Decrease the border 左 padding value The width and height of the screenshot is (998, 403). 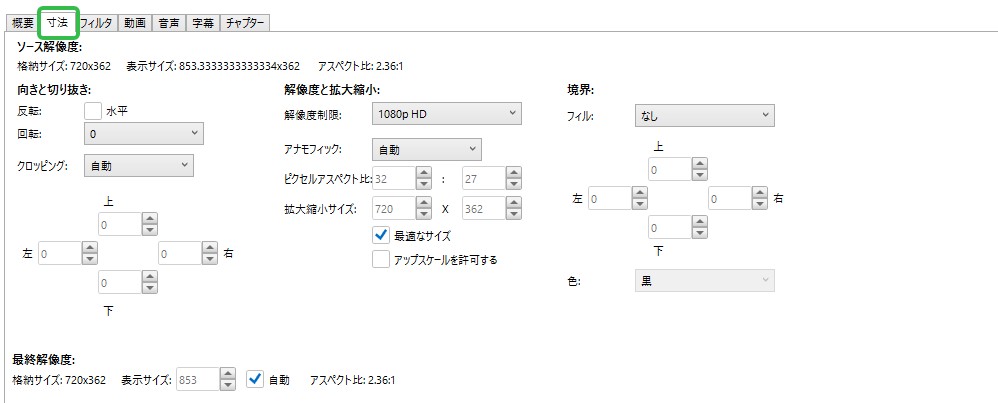click(x=640, y=204)
